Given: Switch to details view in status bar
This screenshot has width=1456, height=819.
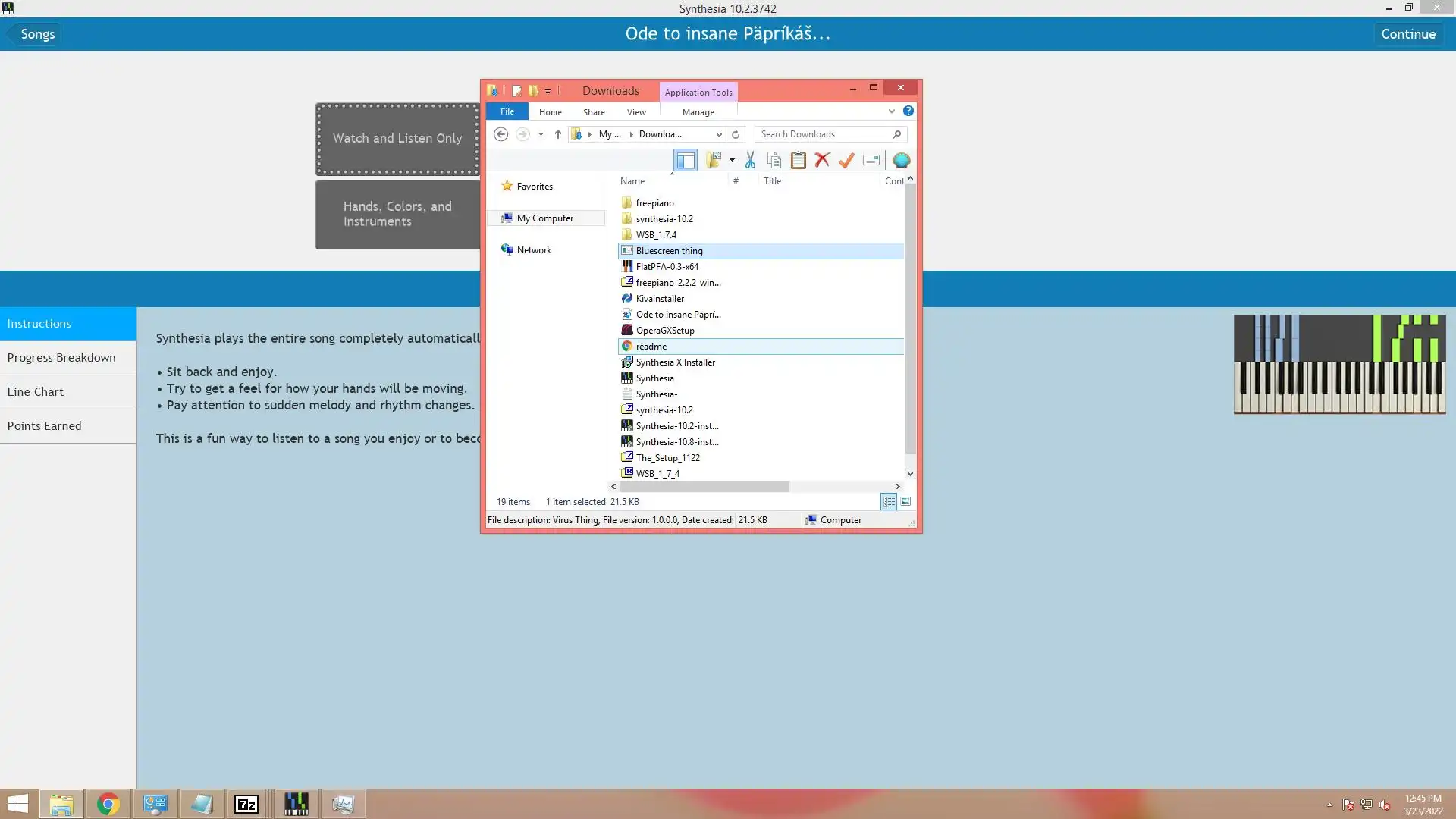Looking at the screenshot, I should [888, 502].
